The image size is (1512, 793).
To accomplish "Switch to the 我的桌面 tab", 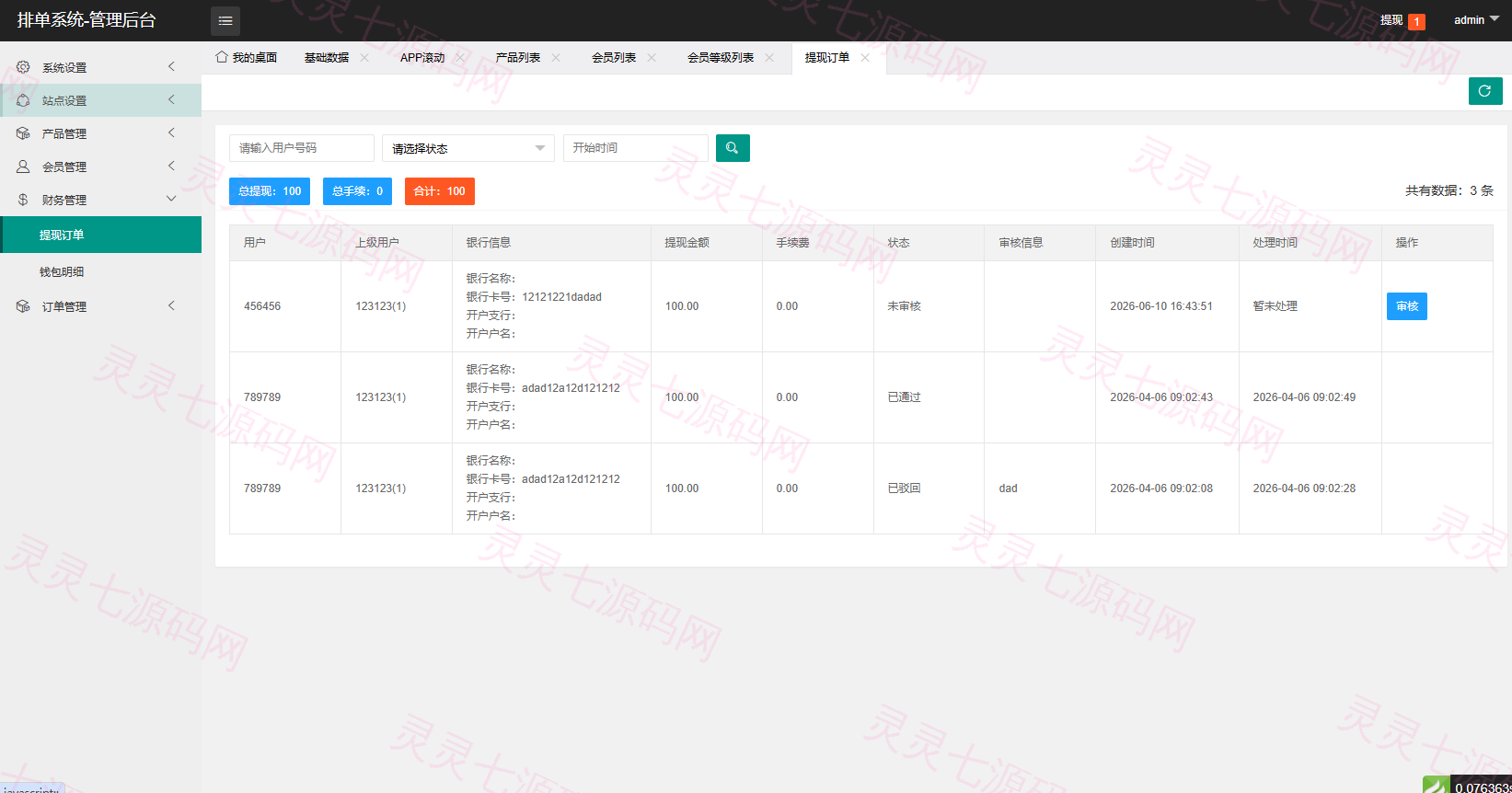I will (x=246, y=57).
